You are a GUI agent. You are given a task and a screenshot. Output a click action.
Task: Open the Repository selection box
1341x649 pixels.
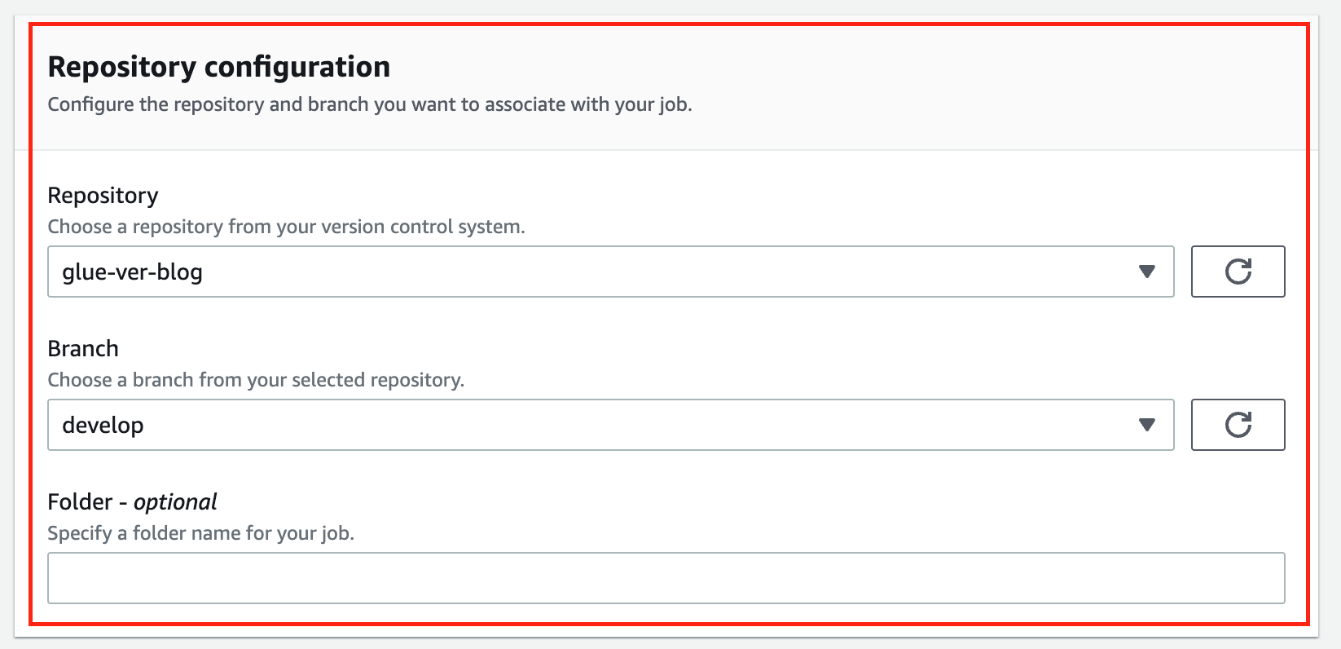pos(610,272)
